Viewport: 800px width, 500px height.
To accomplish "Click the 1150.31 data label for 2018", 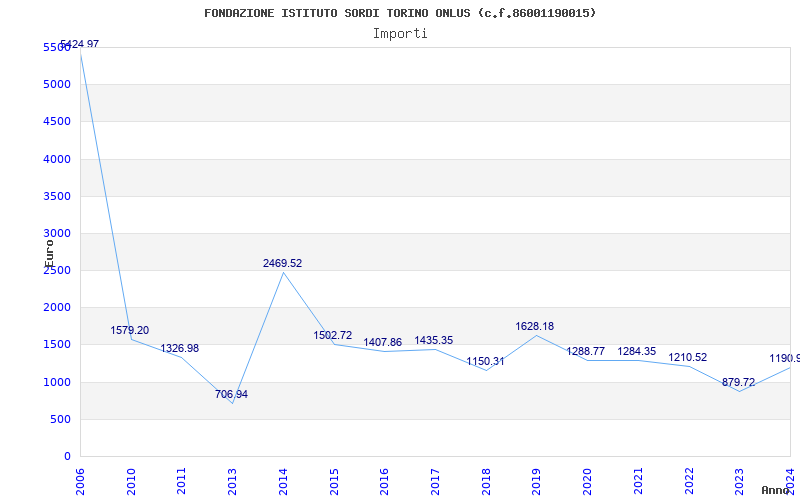I will tap(485, 362).
